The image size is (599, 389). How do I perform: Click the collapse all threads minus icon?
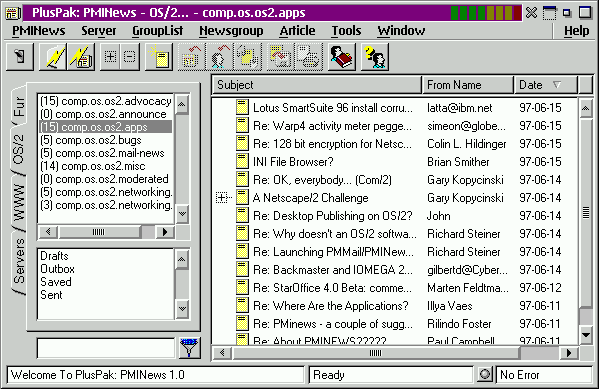[130, 57]
